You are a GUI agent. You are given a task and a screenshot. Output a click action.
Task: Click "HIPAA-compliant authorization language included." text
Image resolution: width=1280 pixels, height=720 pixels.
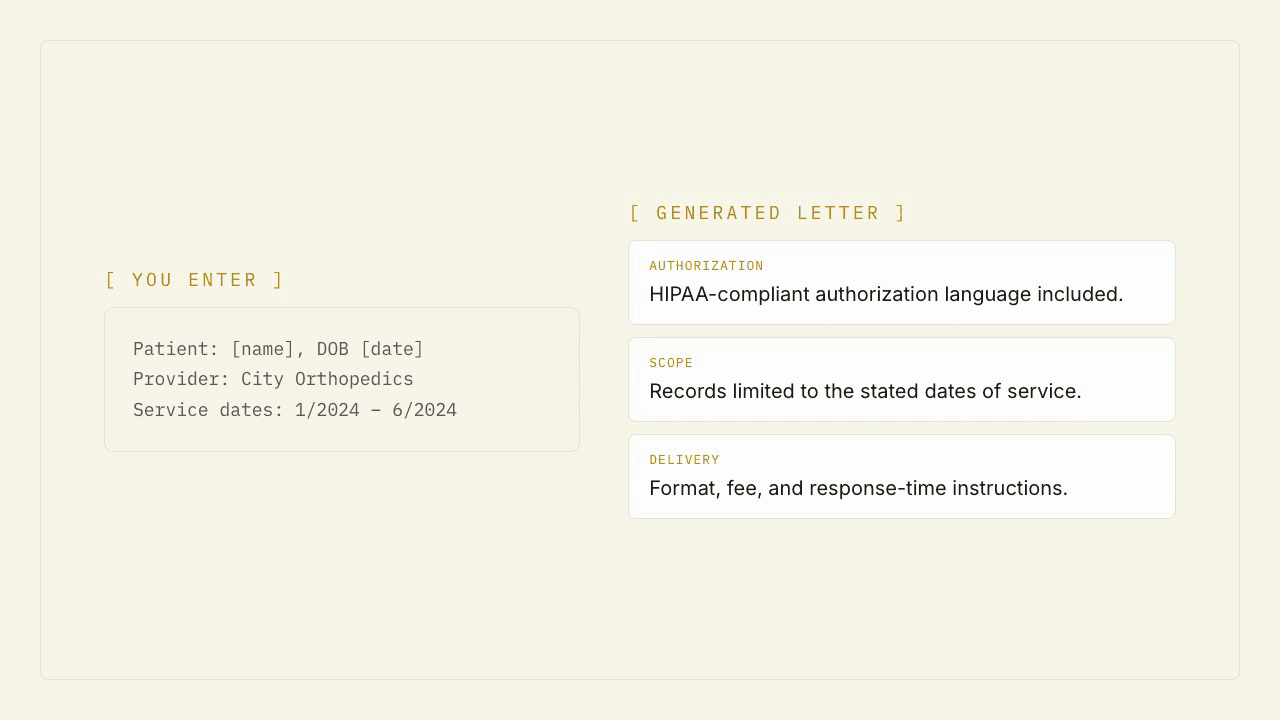click(886, 294)
